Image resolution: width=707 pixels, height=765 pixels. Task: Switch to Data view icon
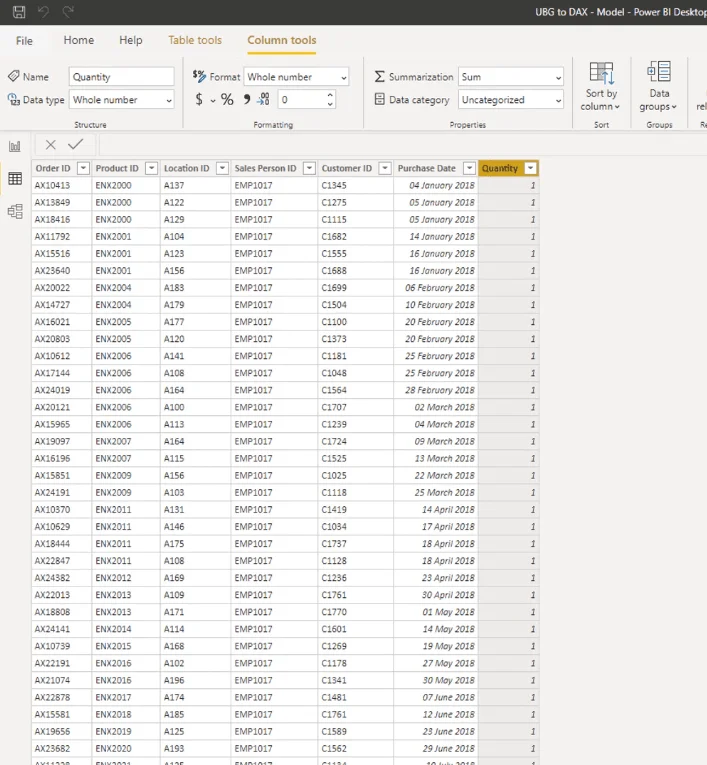pyautogui.click(x=15, y=179)
